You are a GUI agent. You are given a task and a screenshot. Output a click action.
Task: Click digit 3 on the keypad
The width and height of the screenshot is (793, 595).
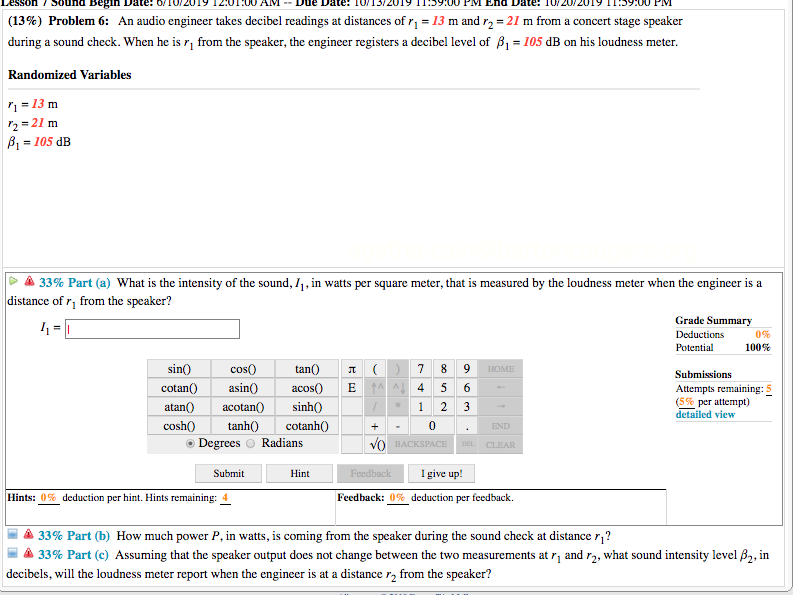coord(466,407)
